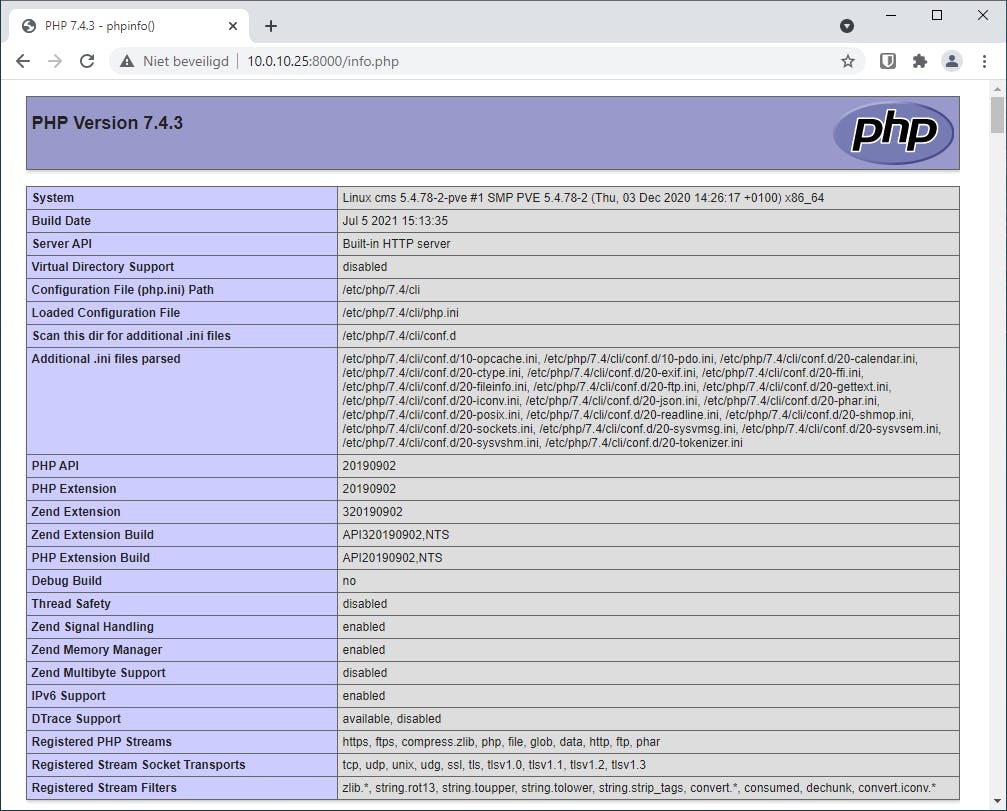Open the Extensions puzzle-piece icon
Viewport: 1007px width, 811px height.
coord(919,61)
